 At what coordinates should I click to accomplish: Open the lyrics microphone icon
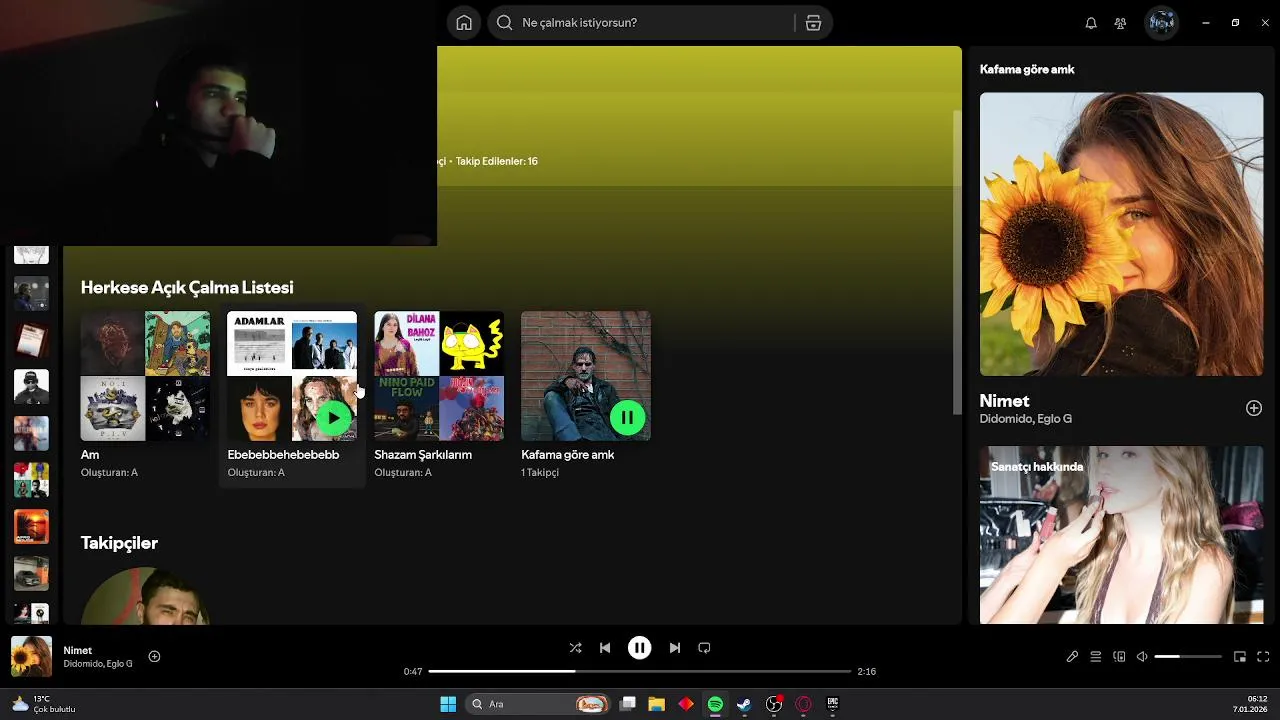tap(1072, 657)
